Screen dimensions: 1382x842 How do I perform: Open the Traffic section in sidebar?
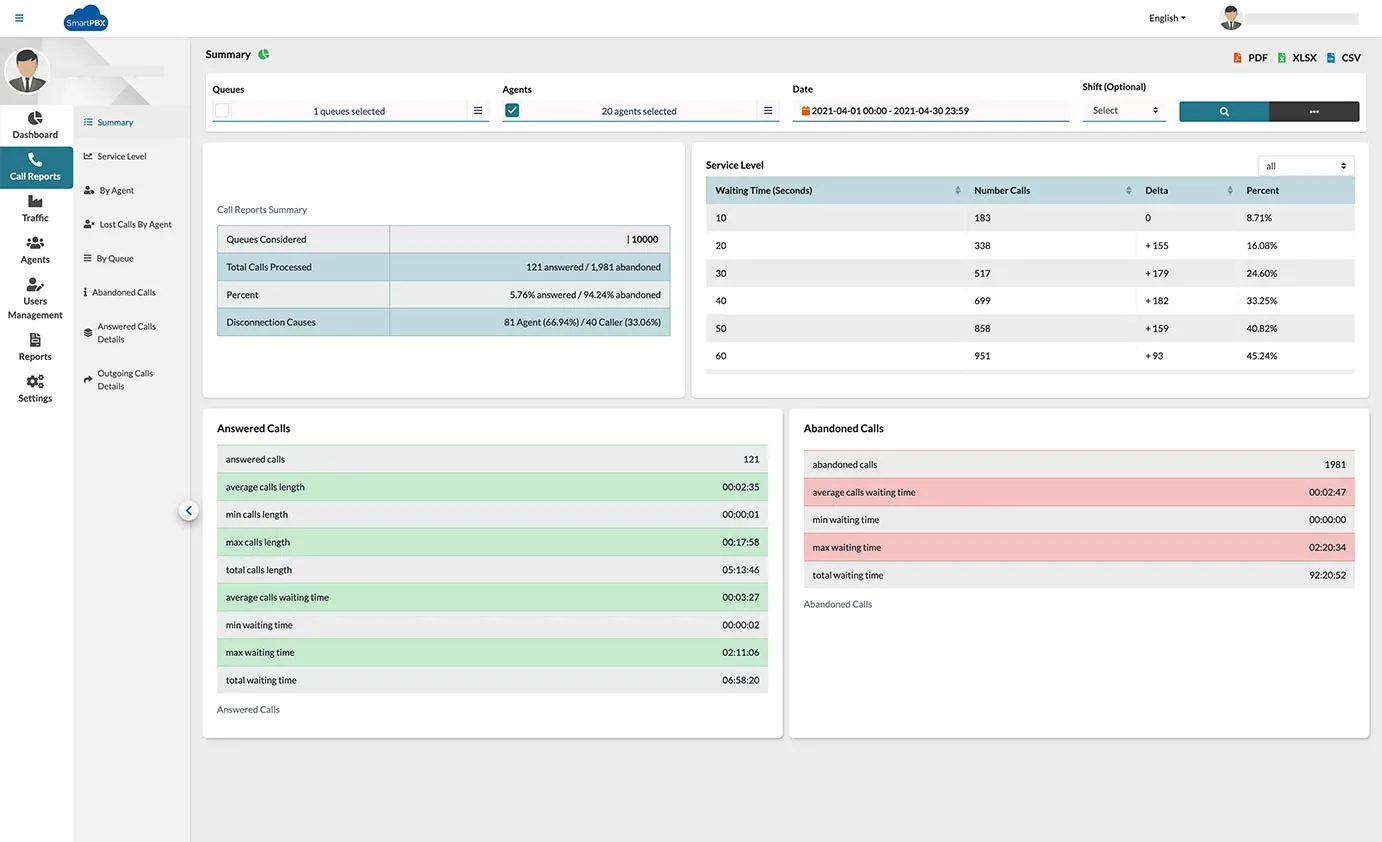[x=35, y=209]
